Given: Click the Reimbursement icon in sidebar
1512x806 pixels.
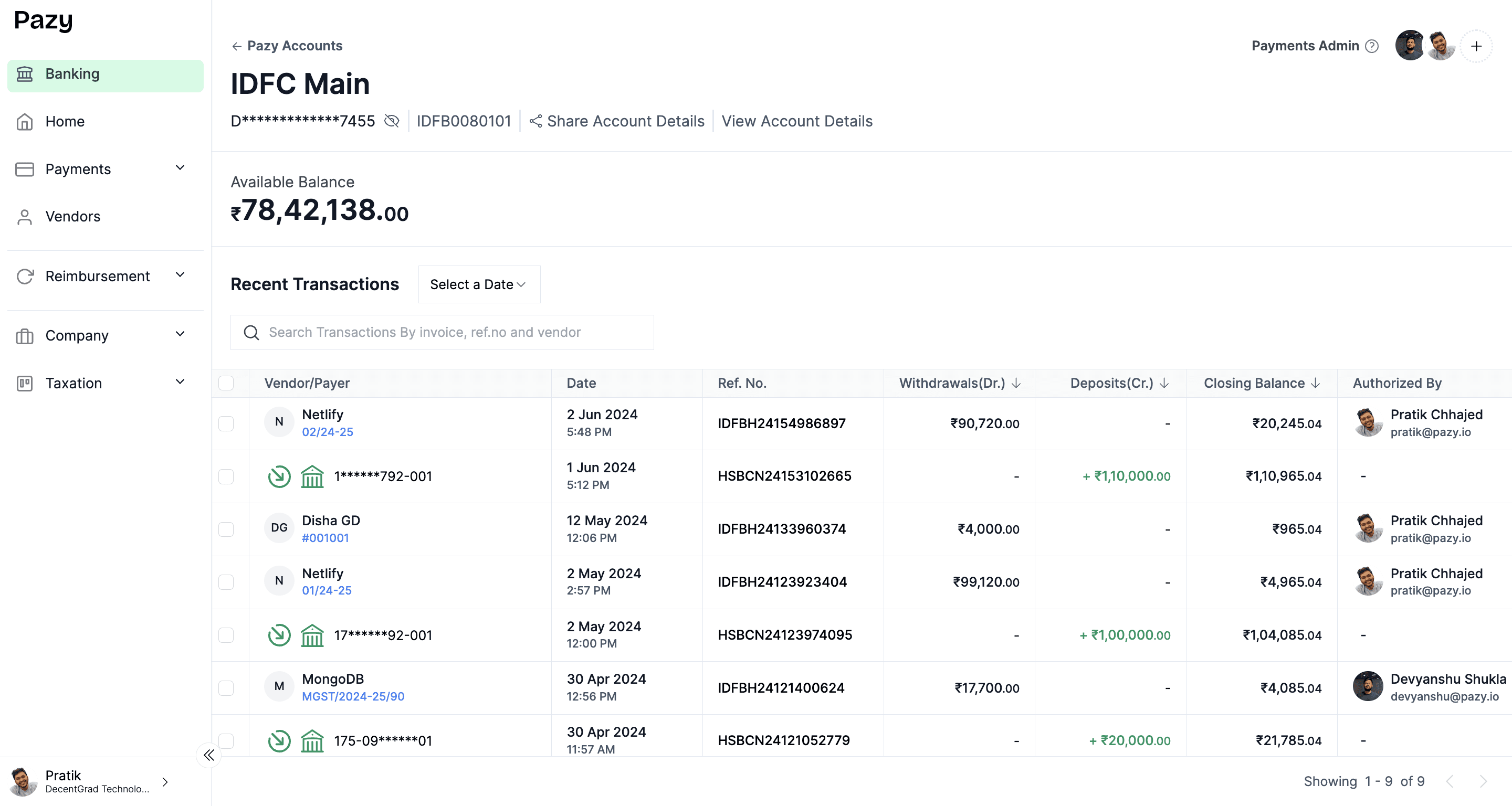Looking at the screenshot, I should coord(25,275).
